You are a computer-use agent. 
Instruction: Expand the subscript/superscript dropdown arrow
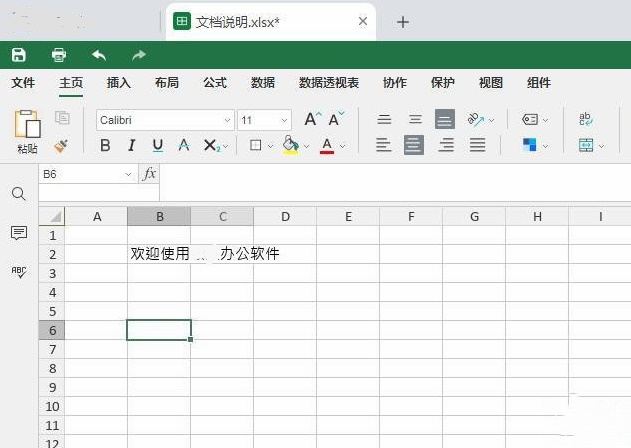[226, 146]
